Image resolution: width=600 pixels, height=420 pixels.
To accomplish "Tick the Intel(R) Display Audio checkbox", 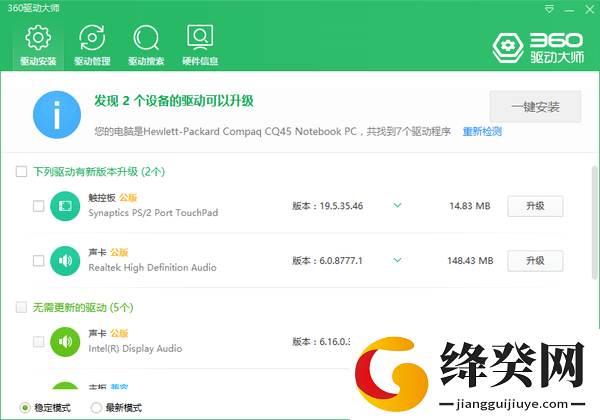I will 39,342.
